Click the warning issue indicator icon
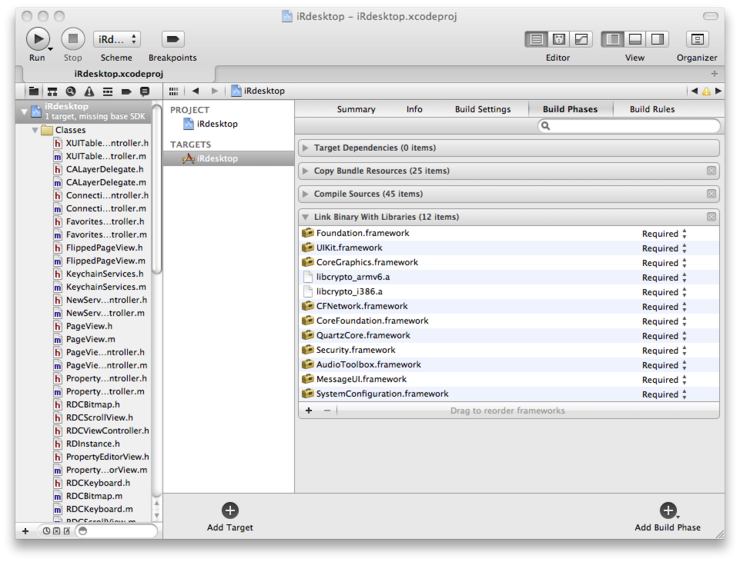 (x=706, y=91)
